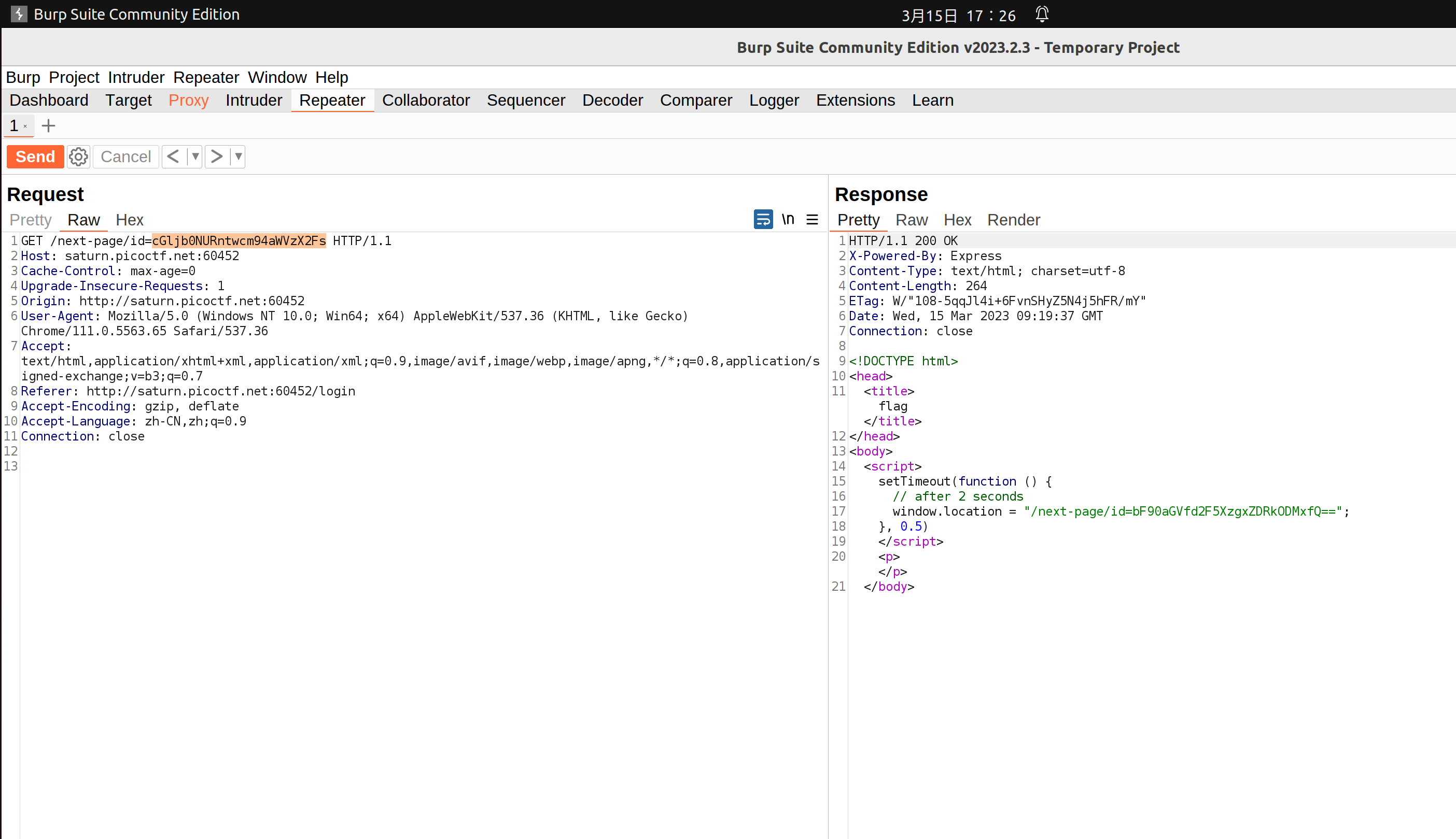This screenshot has height=839, width=1456.
Task: Click the system clock date and time
Action: (x=959, y=15)
